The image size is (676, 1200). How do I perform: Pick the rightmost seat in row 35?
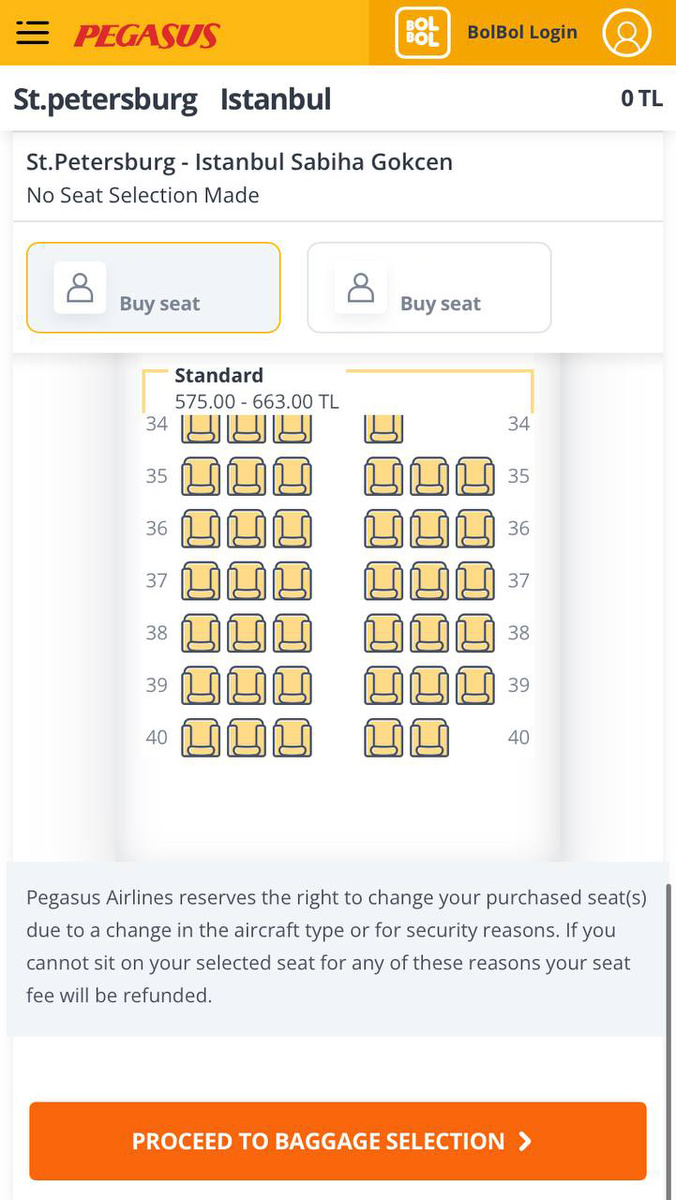click(x=475, y=476)
